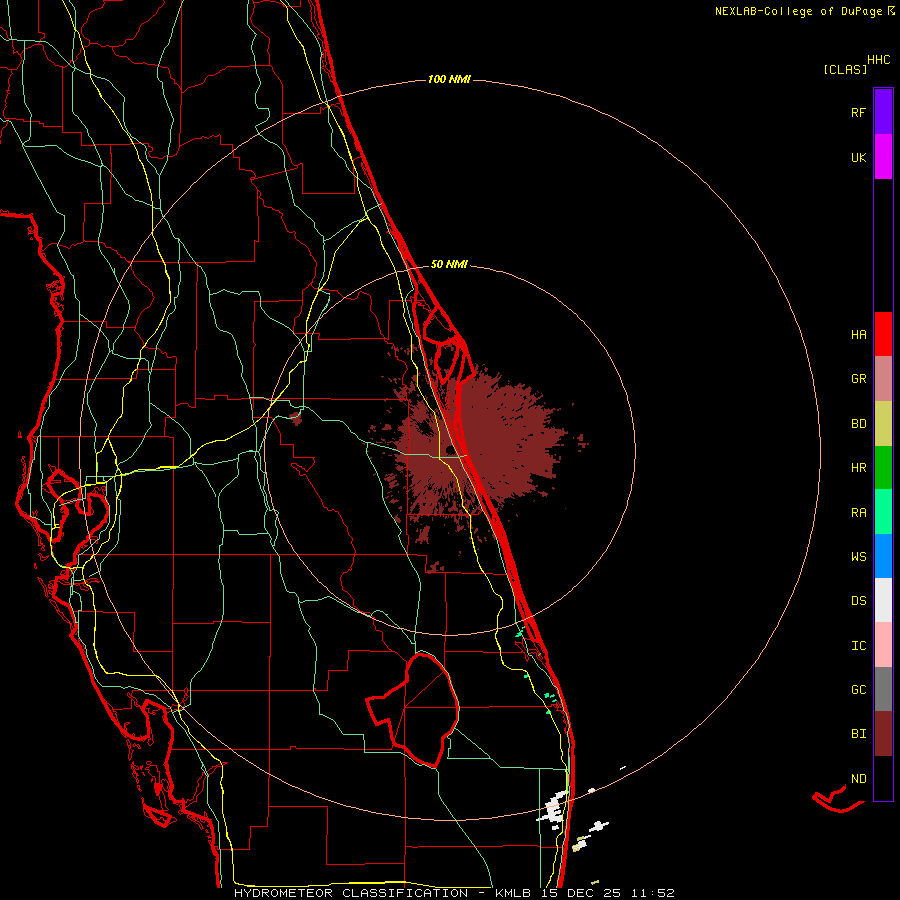Image resolution: width=900 pixels, height=900 pixels.
Task: Select the BD yellow legend swatch
Action: [x=883, y=424]
